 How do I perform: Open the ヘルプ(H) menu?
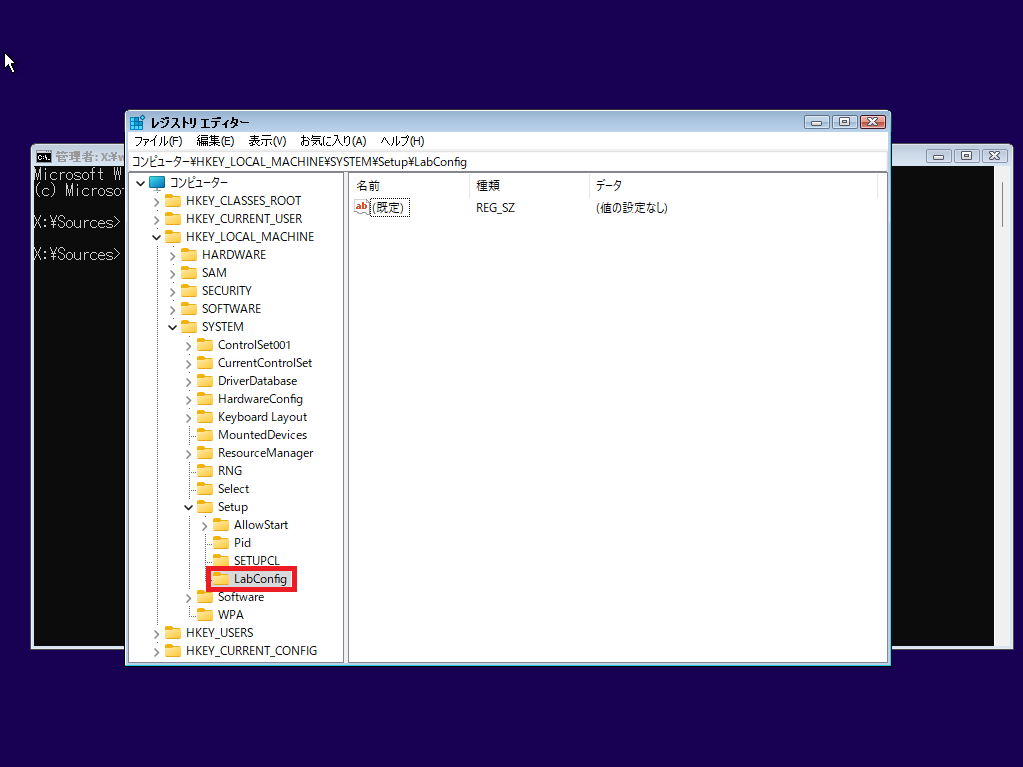click(x=402, y=141)
